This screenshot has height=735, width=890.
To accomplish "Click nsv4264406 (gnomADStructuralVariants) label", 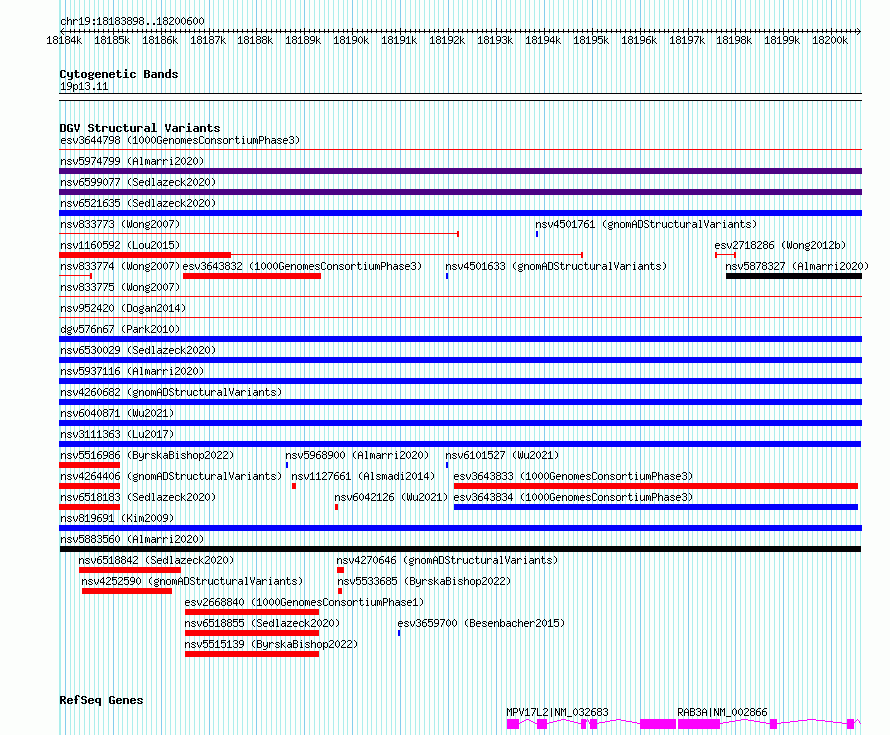I will coord(171,476).
